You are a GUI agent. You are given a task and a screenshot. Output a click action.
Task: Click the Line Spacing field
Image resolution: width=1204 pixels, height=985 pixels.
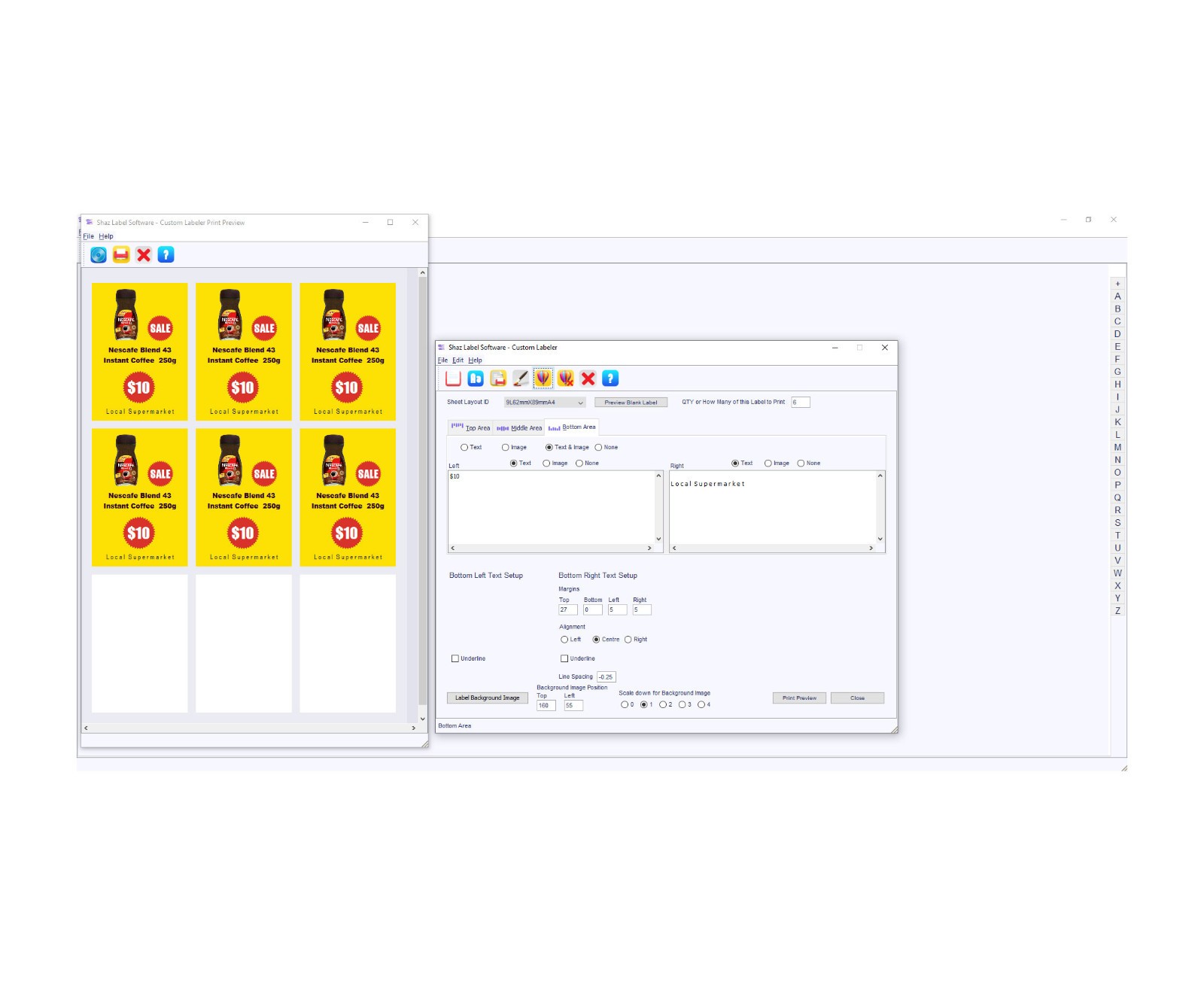[x=607, y=677]
